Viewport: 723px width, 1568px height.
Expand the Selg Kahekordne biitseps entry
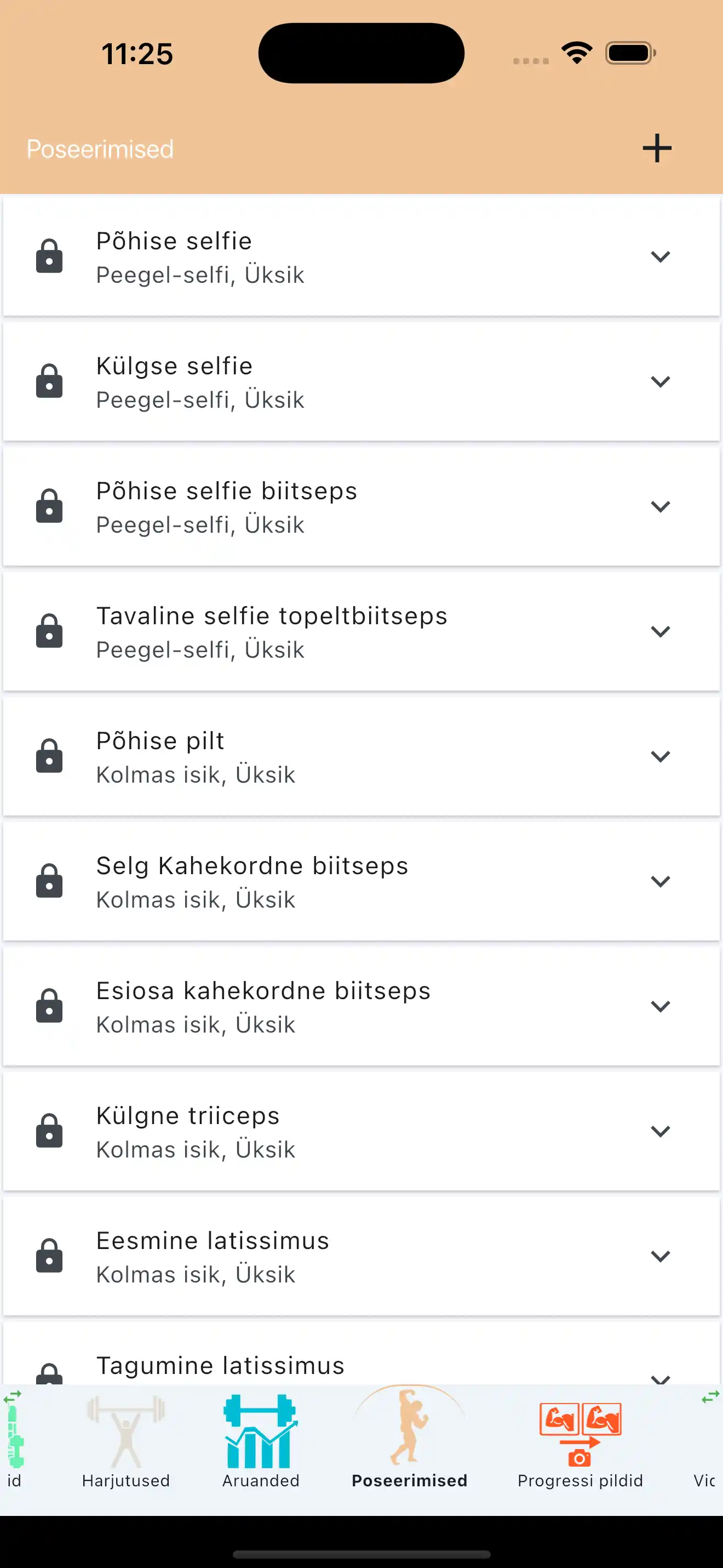click(660, 881)
